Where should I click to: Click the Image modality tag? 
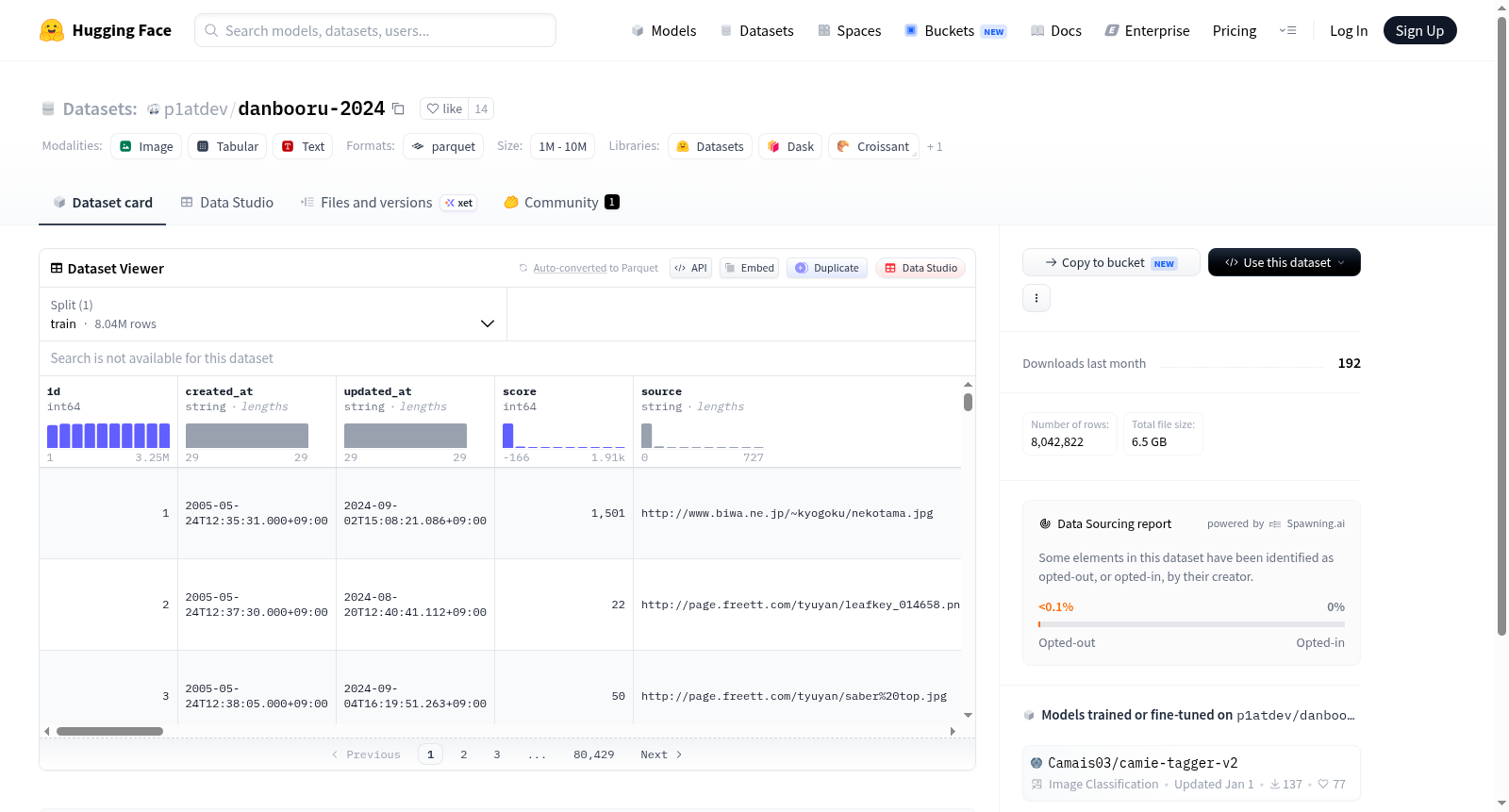[146, 146]
